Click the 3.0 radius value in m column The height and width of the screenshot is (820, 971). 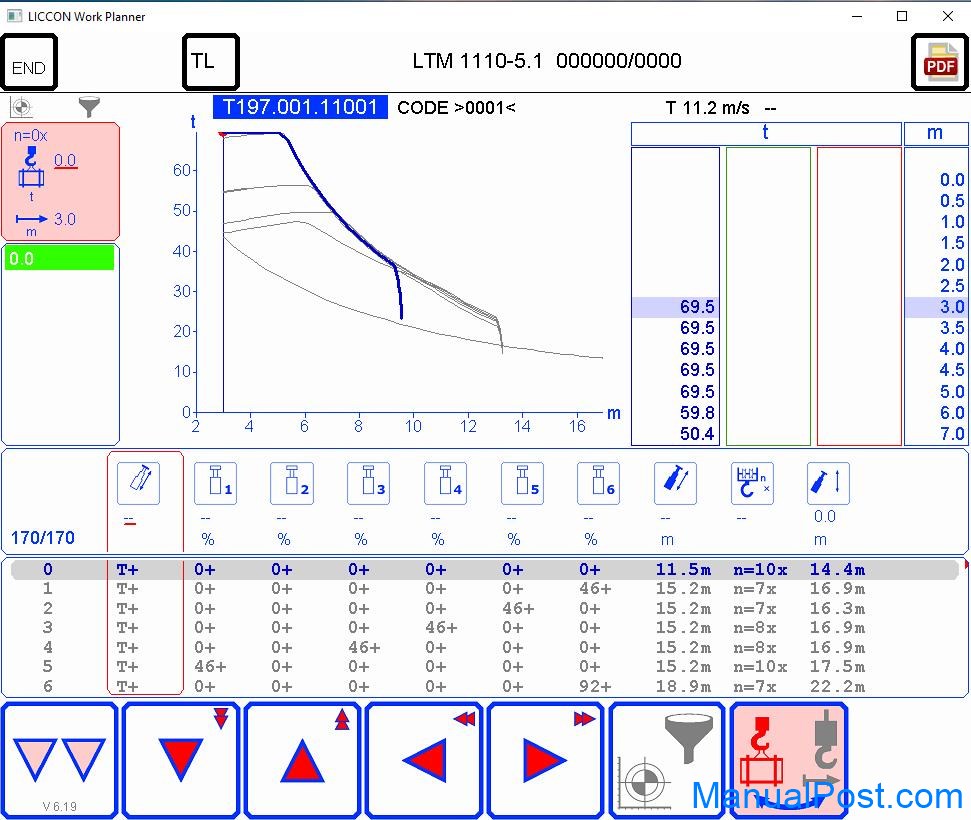(x=951, y=307)
